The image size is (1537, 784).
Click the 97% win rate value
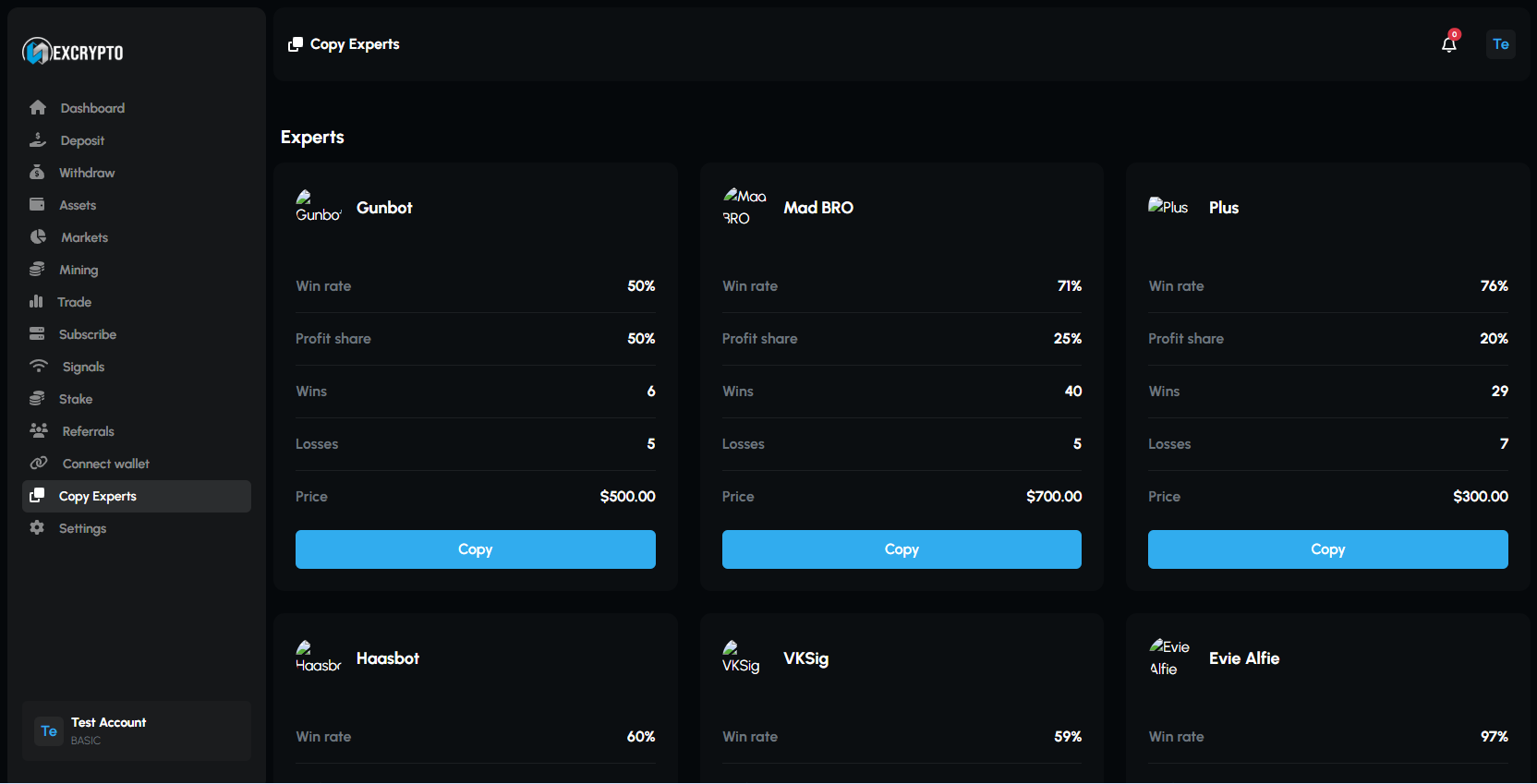[x=1495, y=737]
